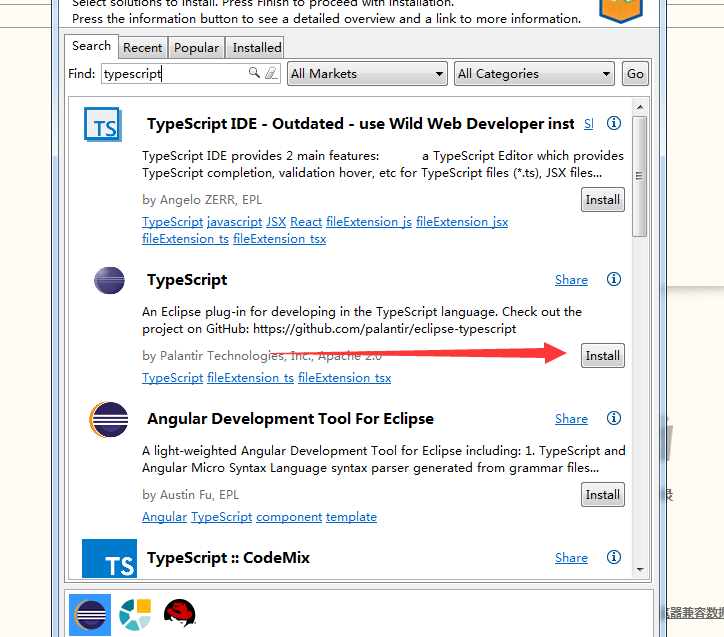This screenshot has width=724, height=637.
Task: Install the TypeScript IDE plugin
Action: 603,200
